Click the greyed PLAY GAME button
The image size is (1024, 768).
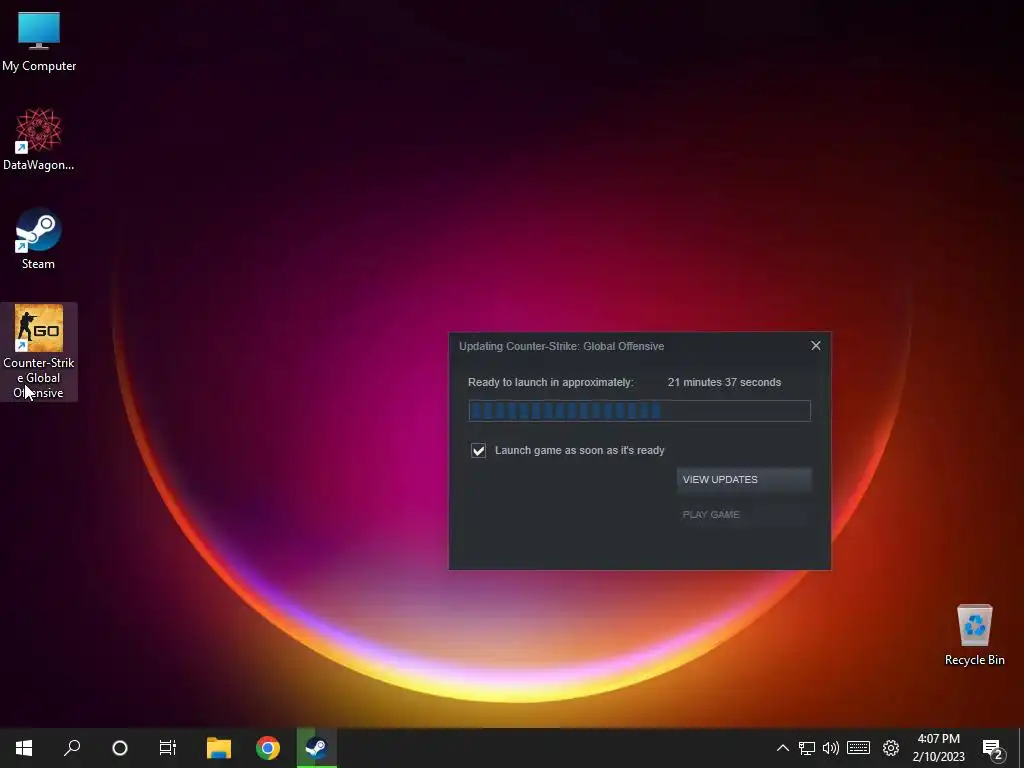[744, 515]
